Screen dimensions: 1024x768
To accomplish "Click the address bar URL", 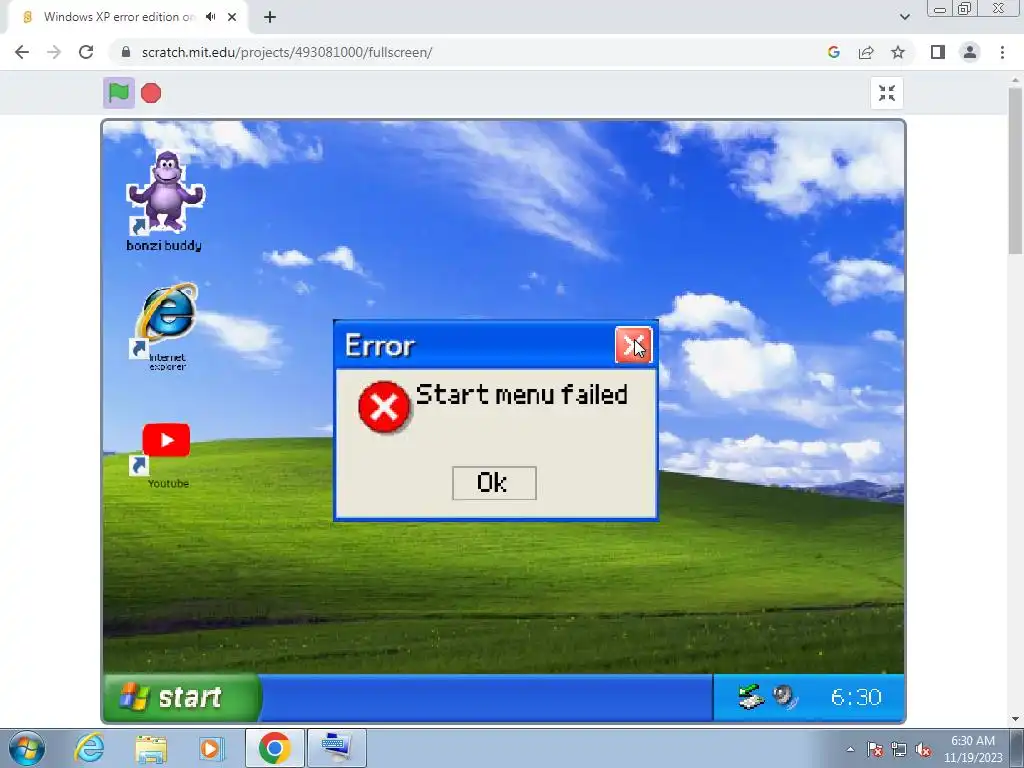I will 287,52.
